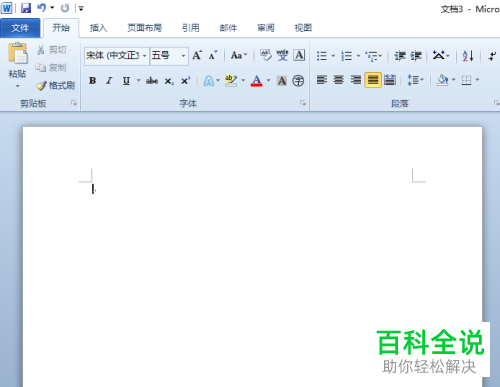Click the document page at cursor
This screenshot has width=500, height=387.
click(93, 189)
